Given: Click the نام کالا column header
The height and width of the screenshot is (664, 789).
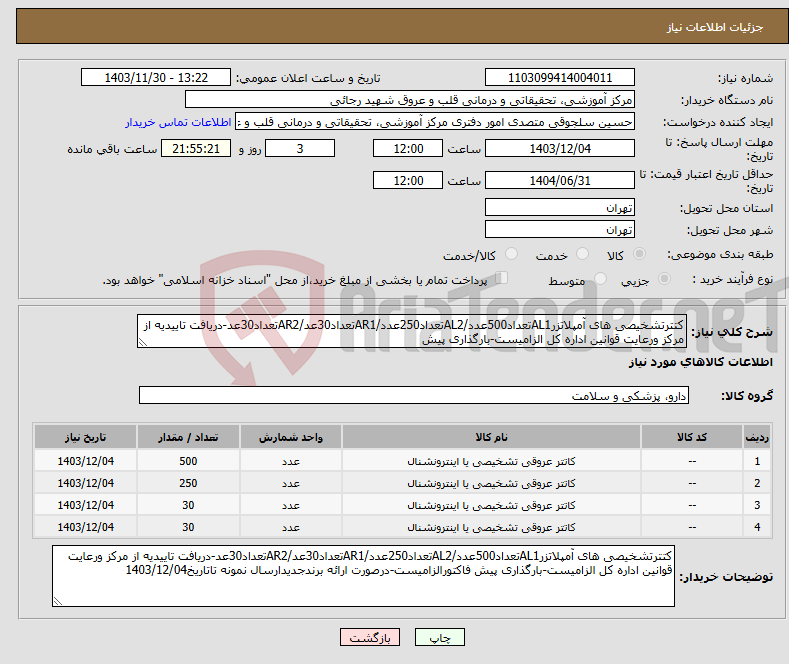Looking at the screenshot, I should click(491, 437).
